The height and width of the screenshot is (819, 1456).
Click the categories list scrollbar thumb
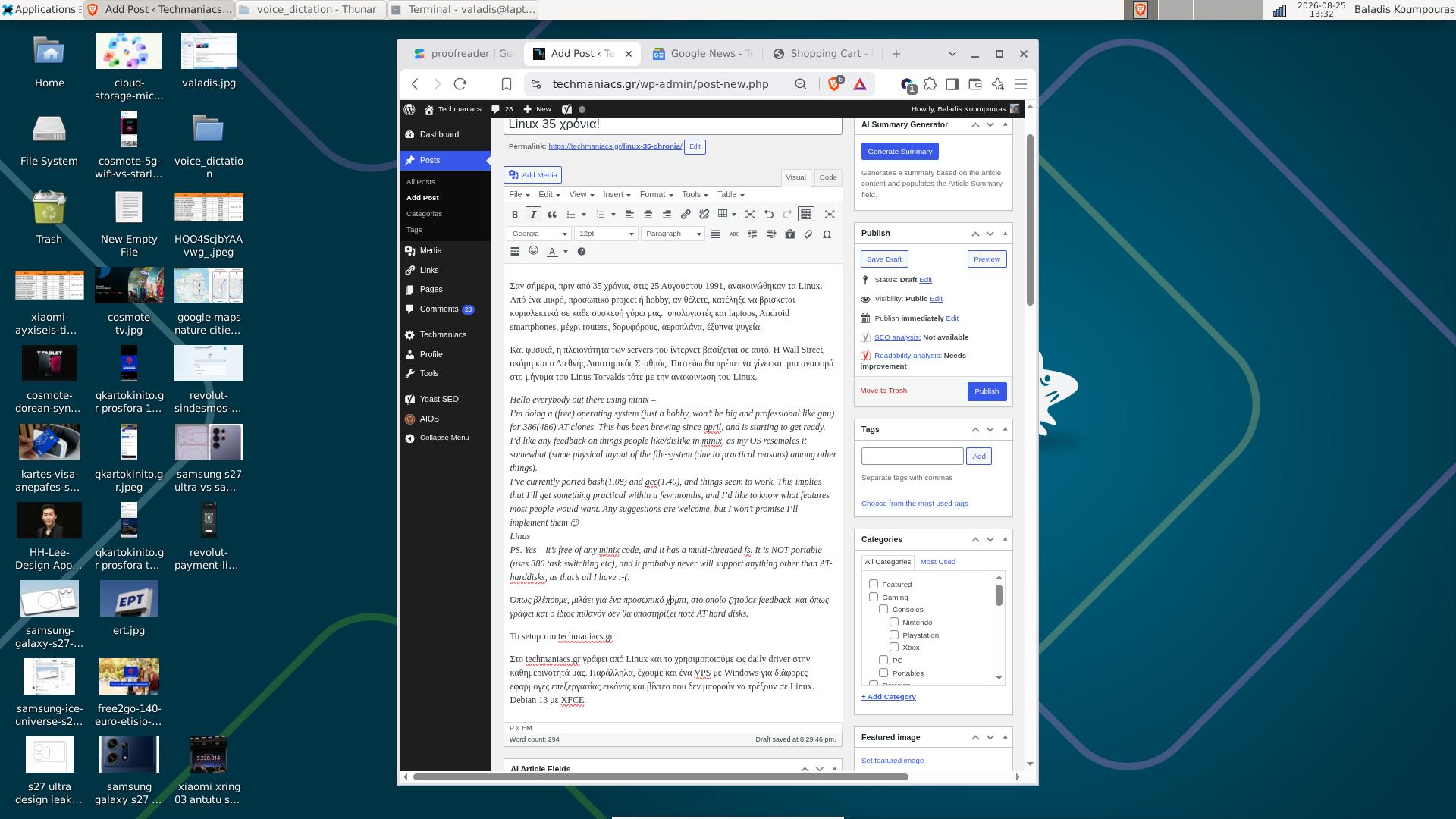(999, 595)
